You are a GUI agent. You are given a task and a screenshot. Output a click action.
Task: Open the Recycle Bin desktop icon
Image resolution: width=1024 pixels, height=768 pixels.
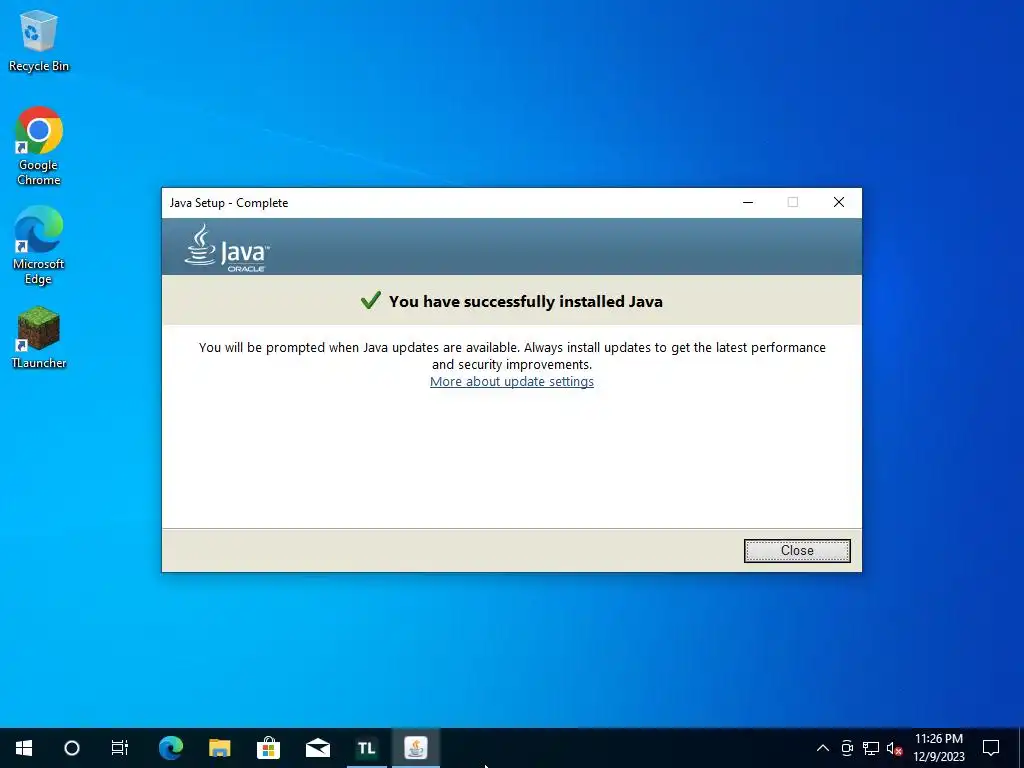click(39, 40)
